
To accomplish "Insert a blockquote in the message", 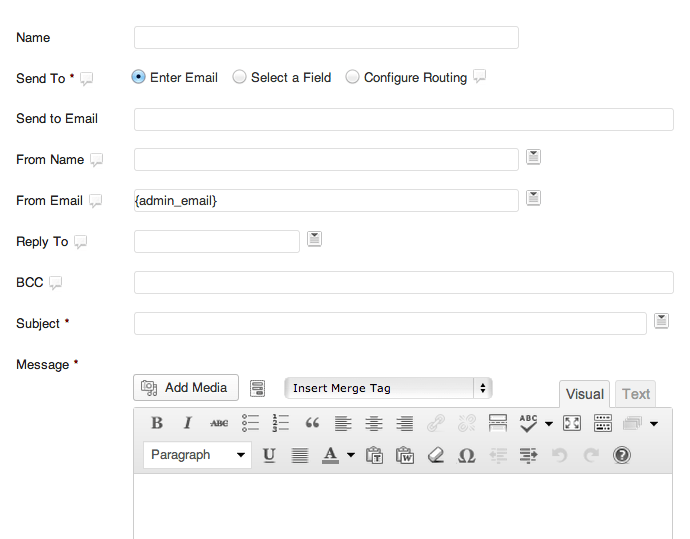I will (x=312, y=423).
